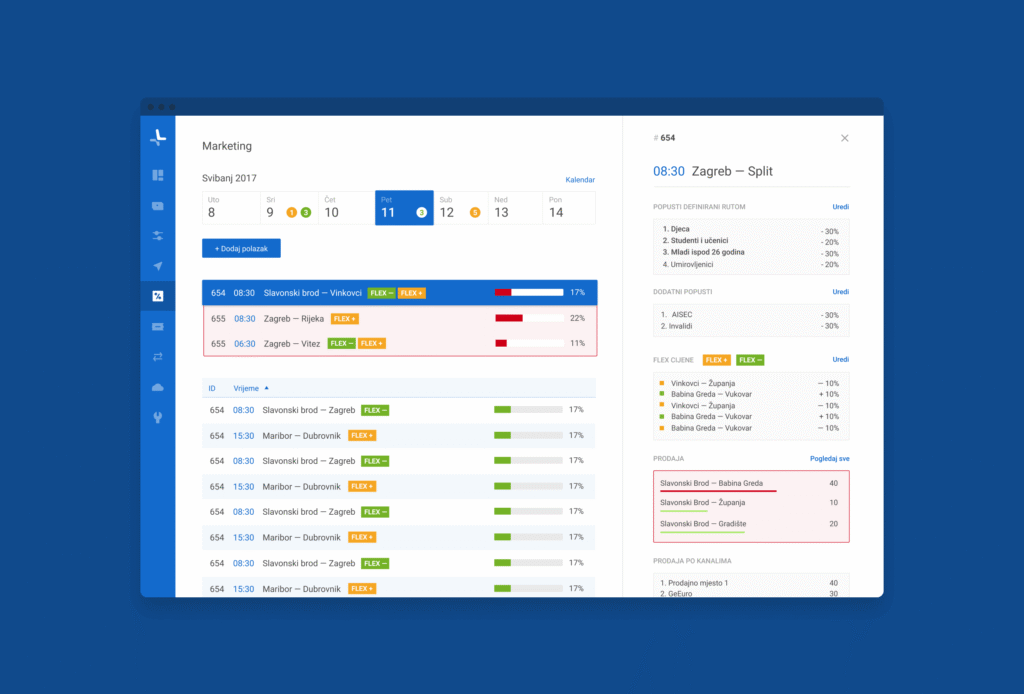Viewport: 1024px width, 694px height.
Task: Click the ticket icon in sidebar
Action: coord(158,326)
